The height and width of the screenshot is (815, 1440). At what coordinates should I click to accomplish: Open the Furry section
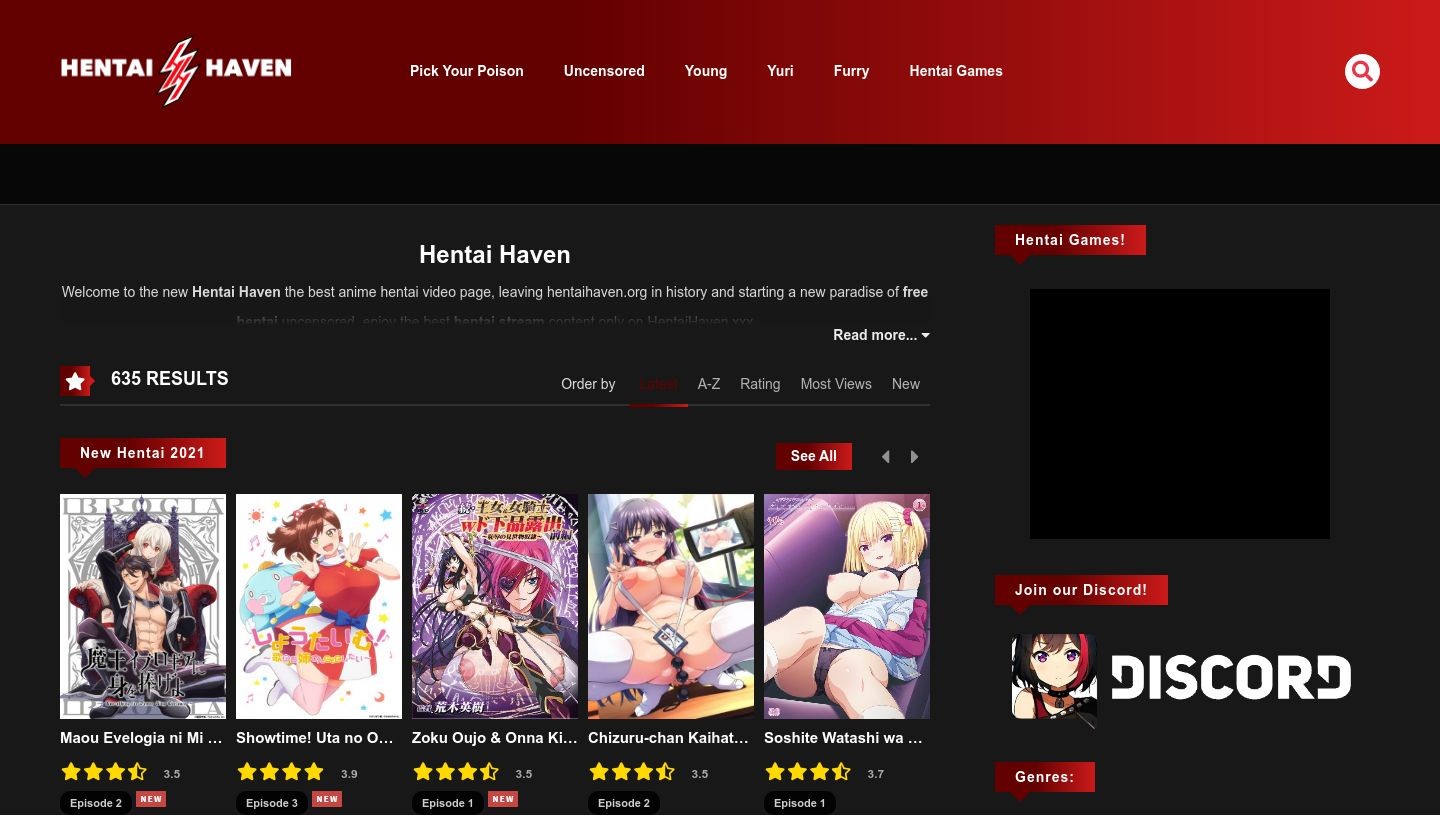851,71
